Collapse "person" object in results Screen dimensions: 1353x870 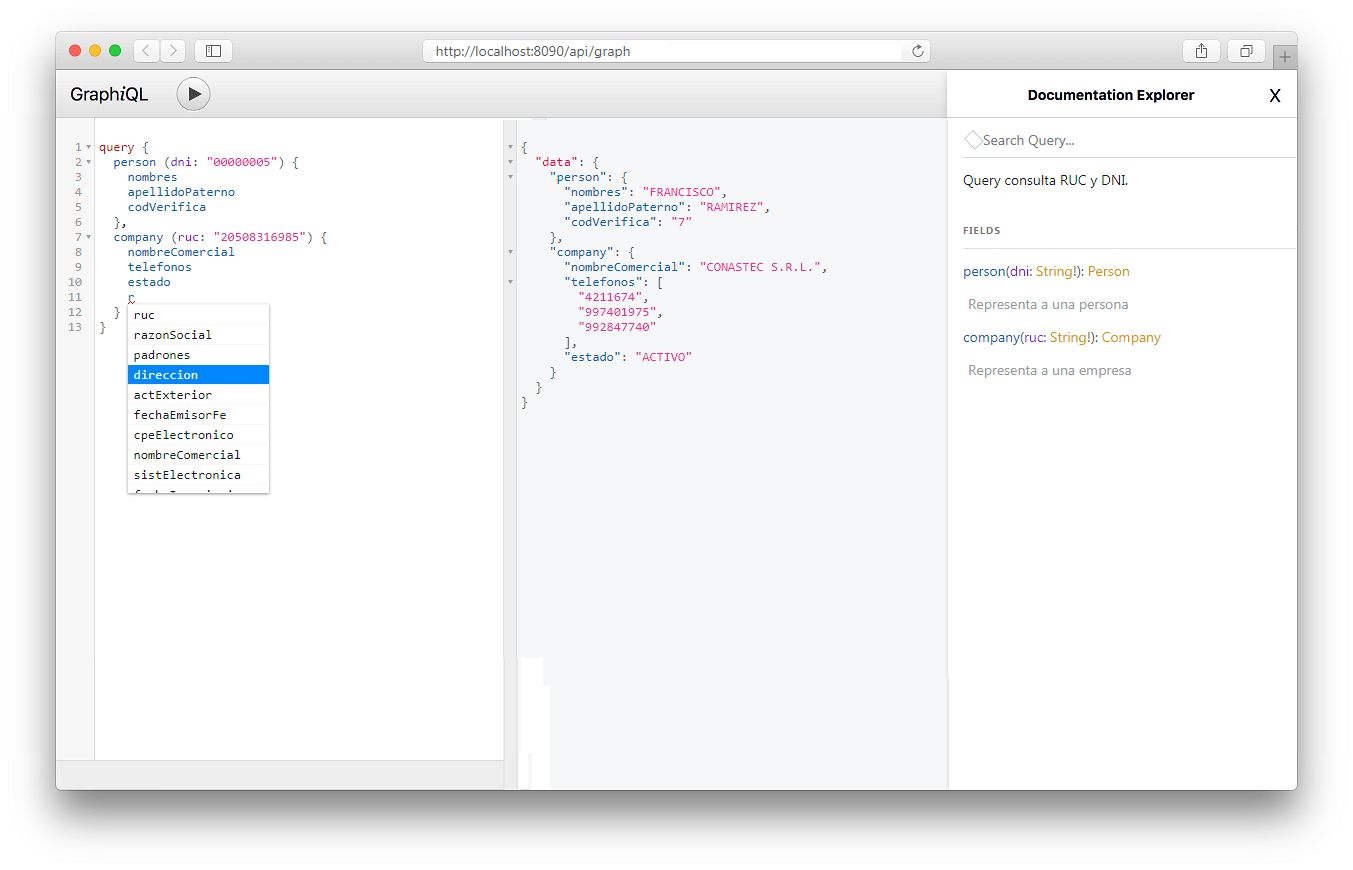point(511,177)
